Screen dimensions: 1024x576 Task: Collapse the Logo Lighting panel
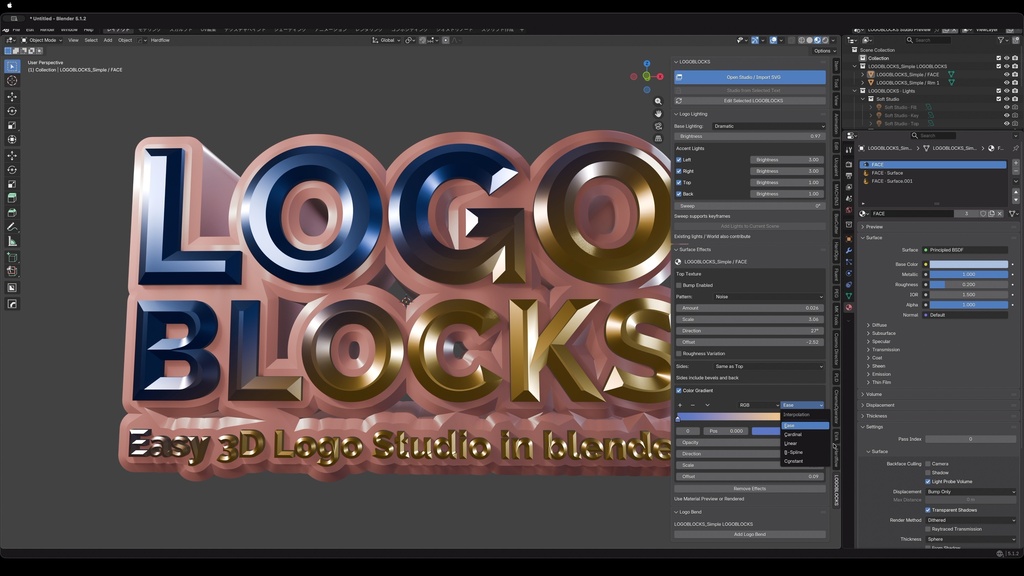click(x=691, y=114)
